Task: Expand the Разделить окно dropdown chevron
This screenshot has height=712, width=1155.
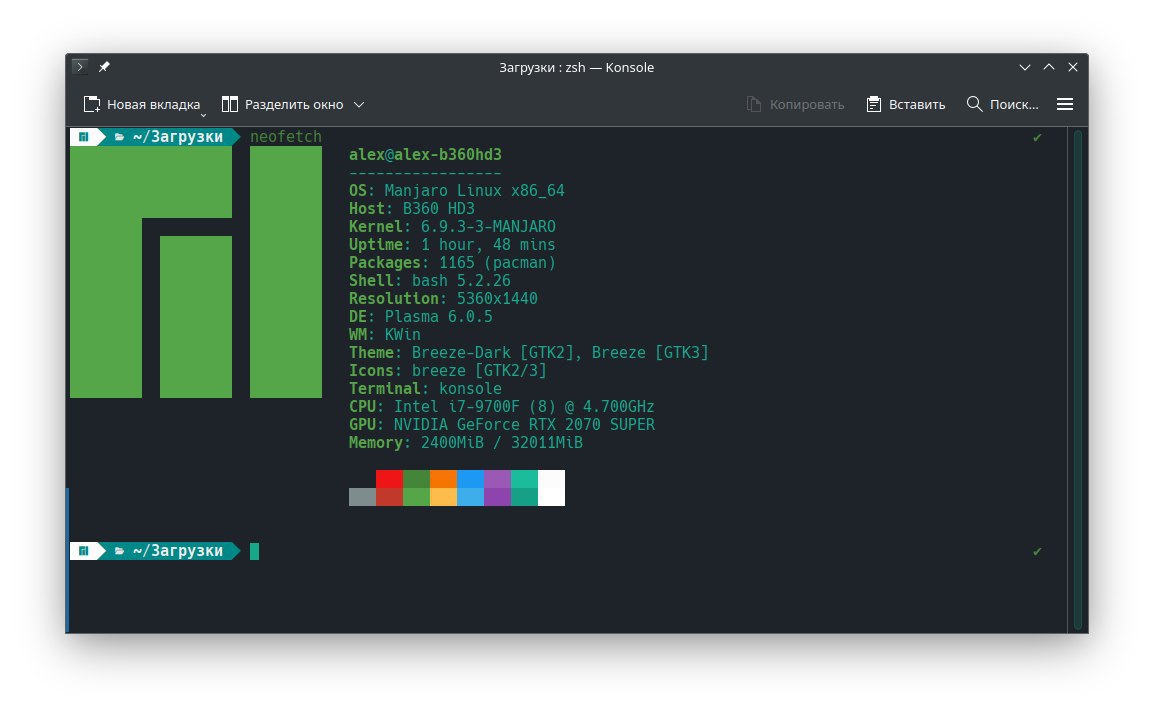Action: 359,105
